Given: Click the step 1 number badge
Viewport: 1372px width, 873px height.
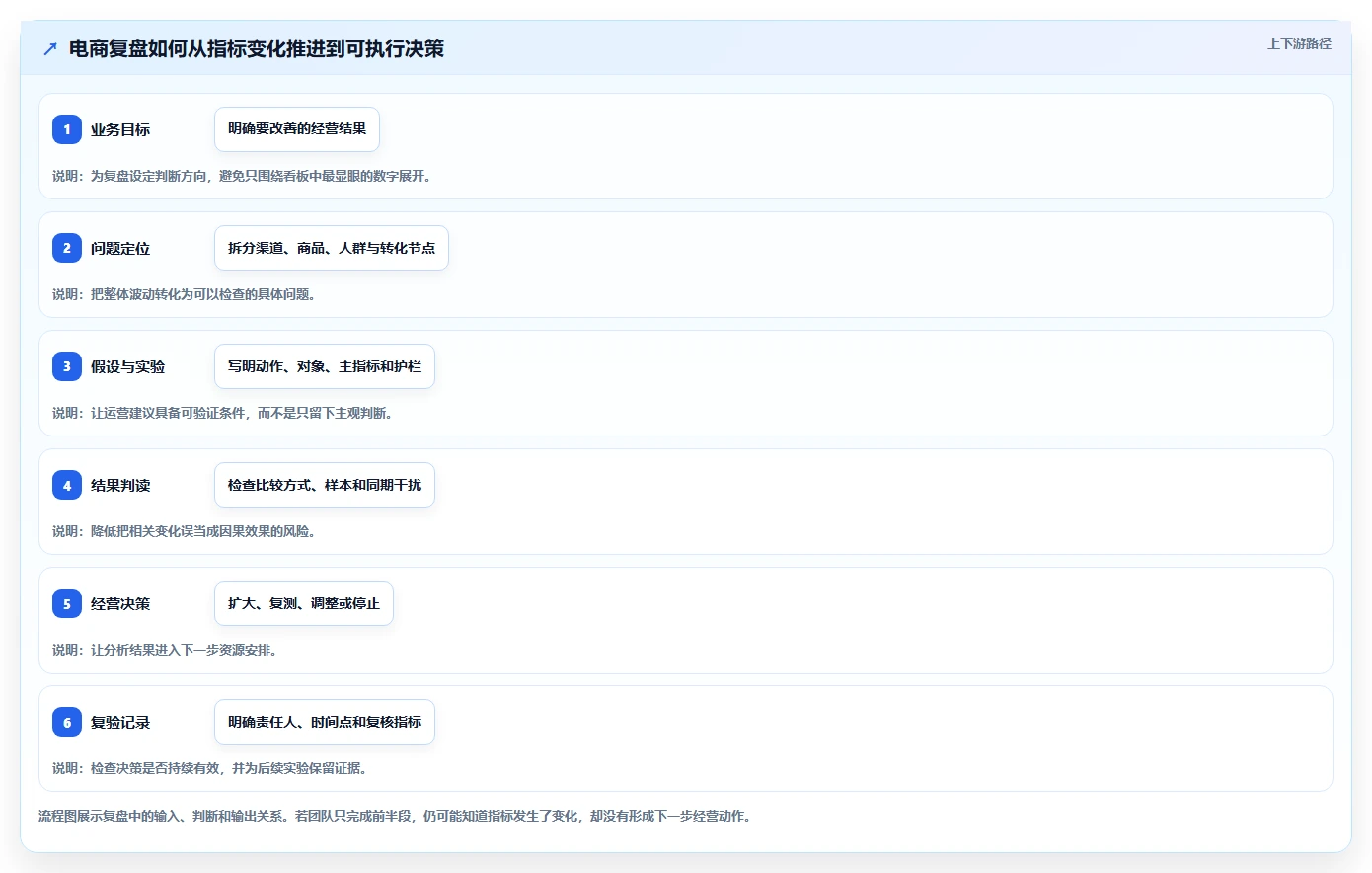Looking at the screenshot, I should point(67,129).
